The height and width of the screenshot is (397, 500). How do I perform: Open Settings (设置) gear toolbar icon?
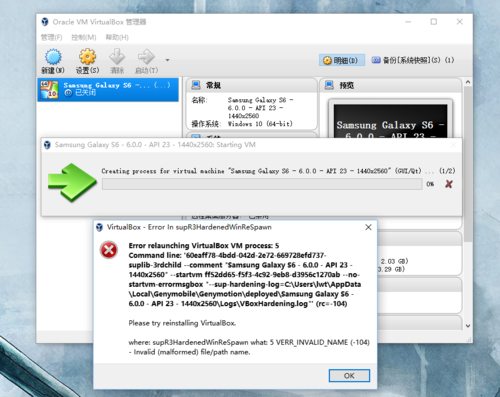click(87, 57)
